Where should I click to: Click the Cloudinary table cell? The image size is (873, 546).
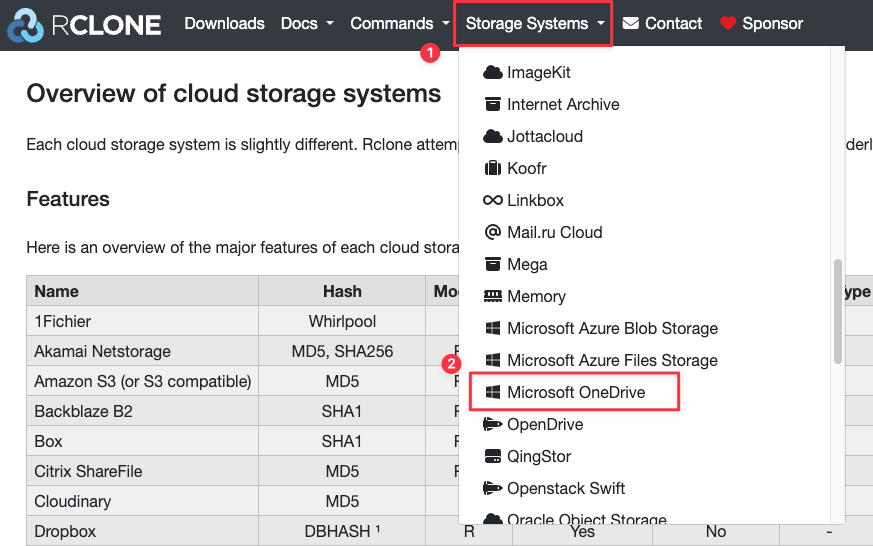point(142,501)
